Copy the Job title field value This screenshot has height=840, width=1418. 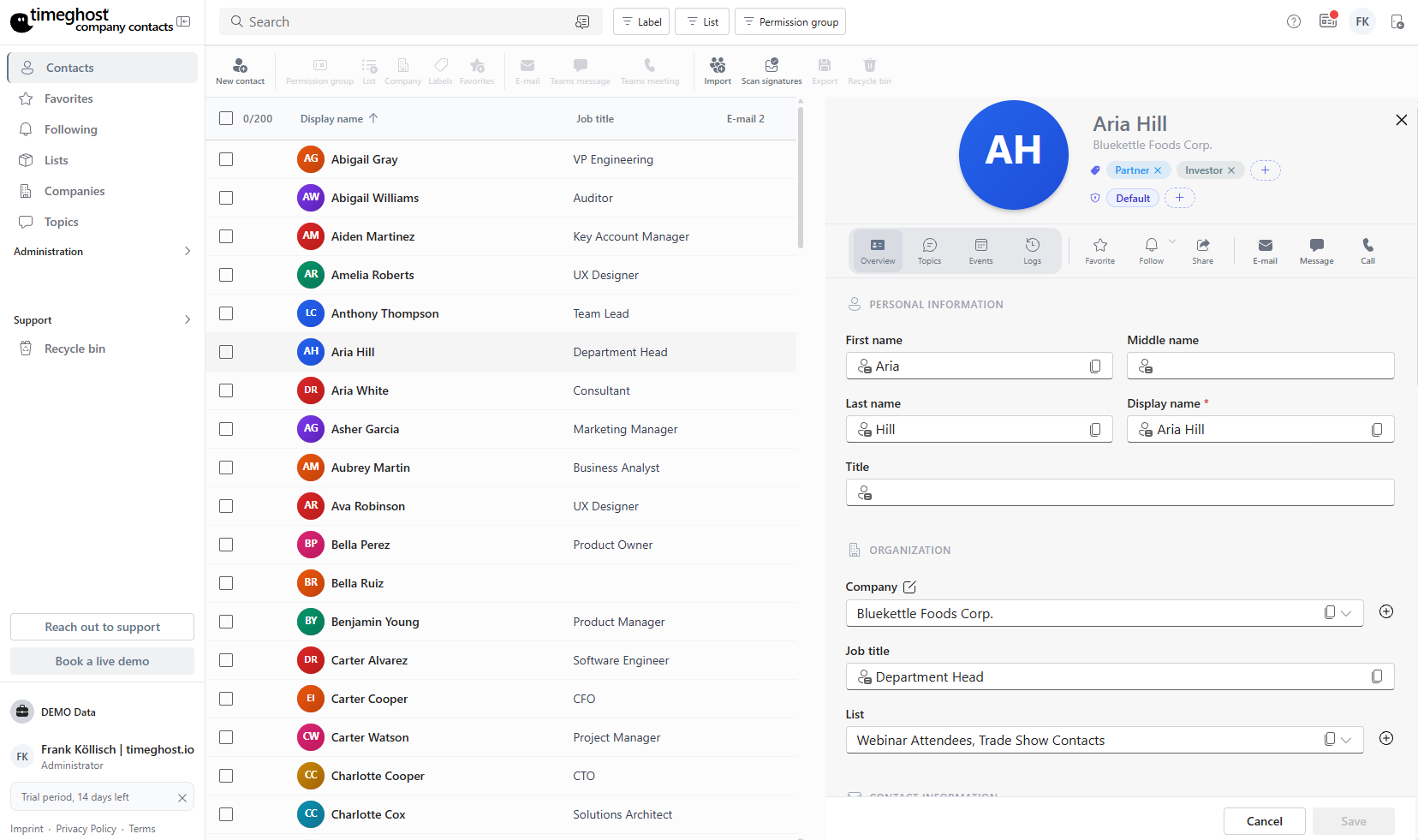point(1377,676)
